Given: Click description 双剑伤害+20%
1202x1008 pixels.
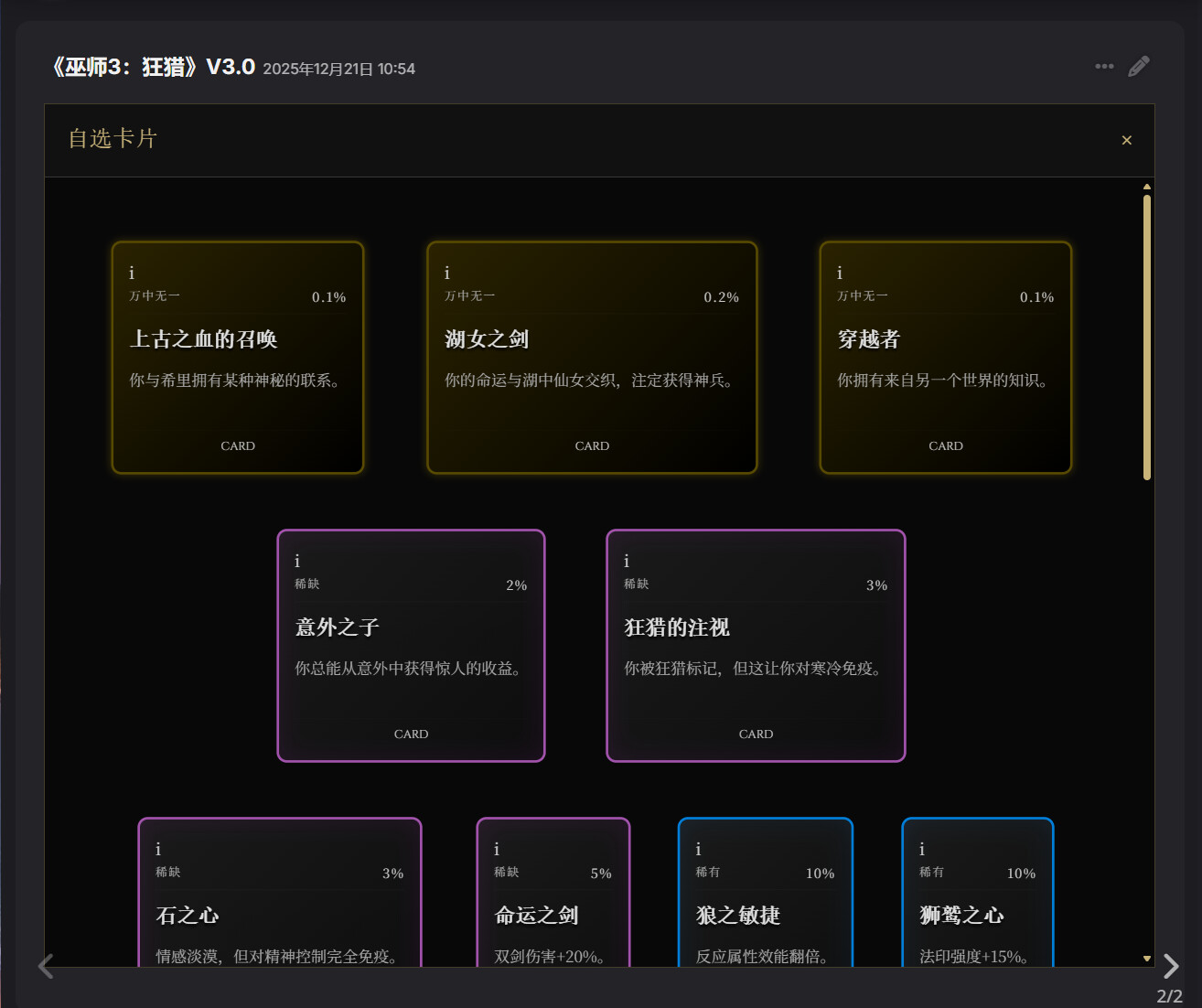Looking at the screenshot, I should 551,957.
